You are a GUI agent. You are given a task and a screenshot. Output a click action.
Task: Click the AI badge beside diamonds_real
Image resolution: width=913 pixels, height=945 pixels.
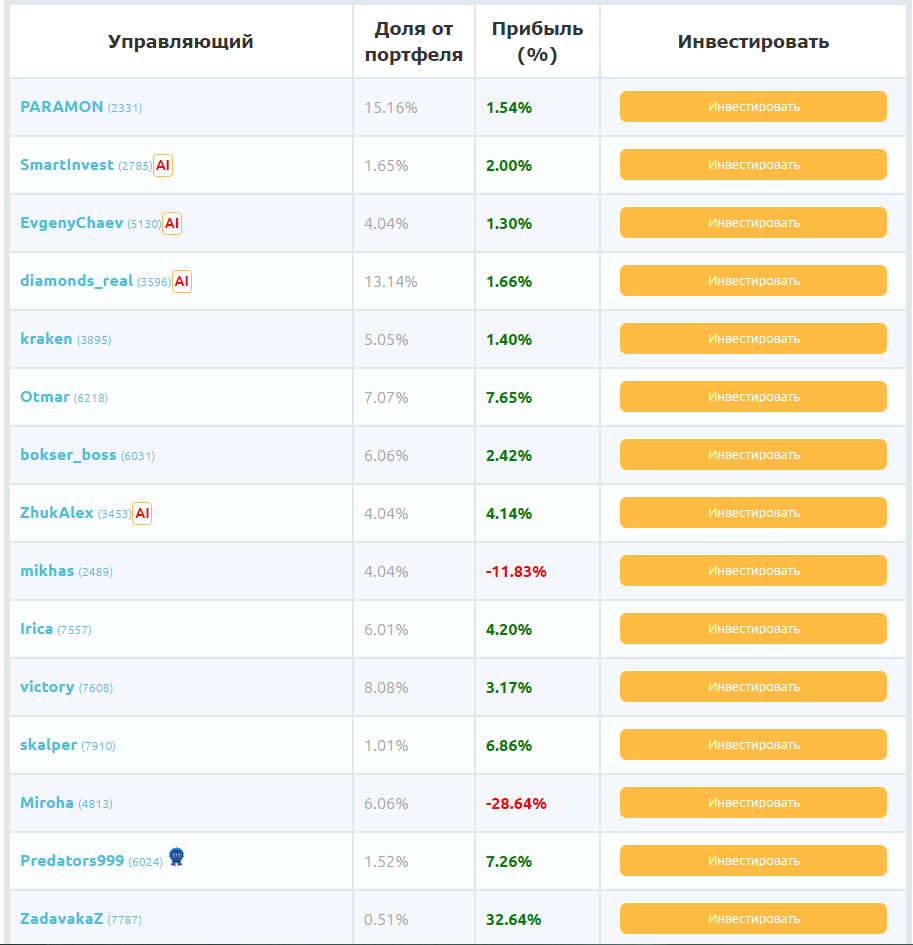coord(181,281)
